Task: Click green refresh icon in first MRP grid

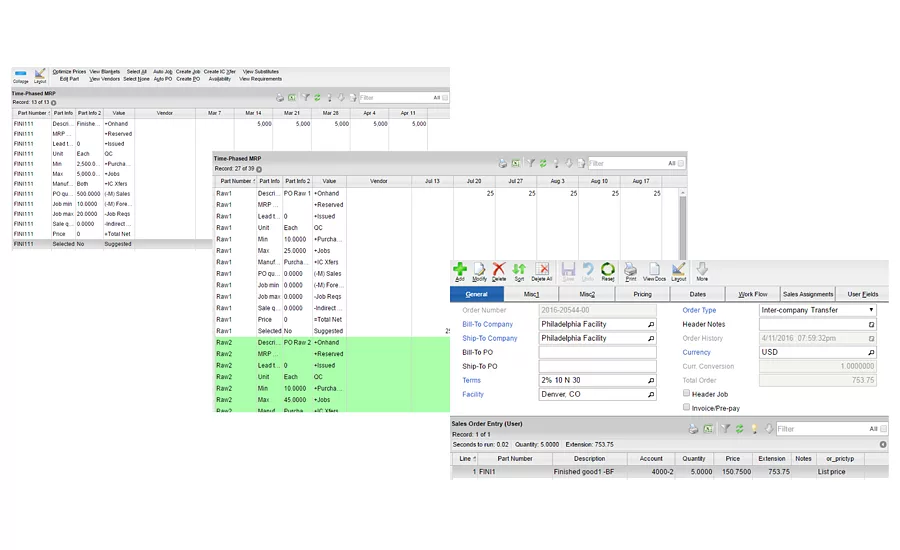Action: pyautogui.click(x=317, y=98)
